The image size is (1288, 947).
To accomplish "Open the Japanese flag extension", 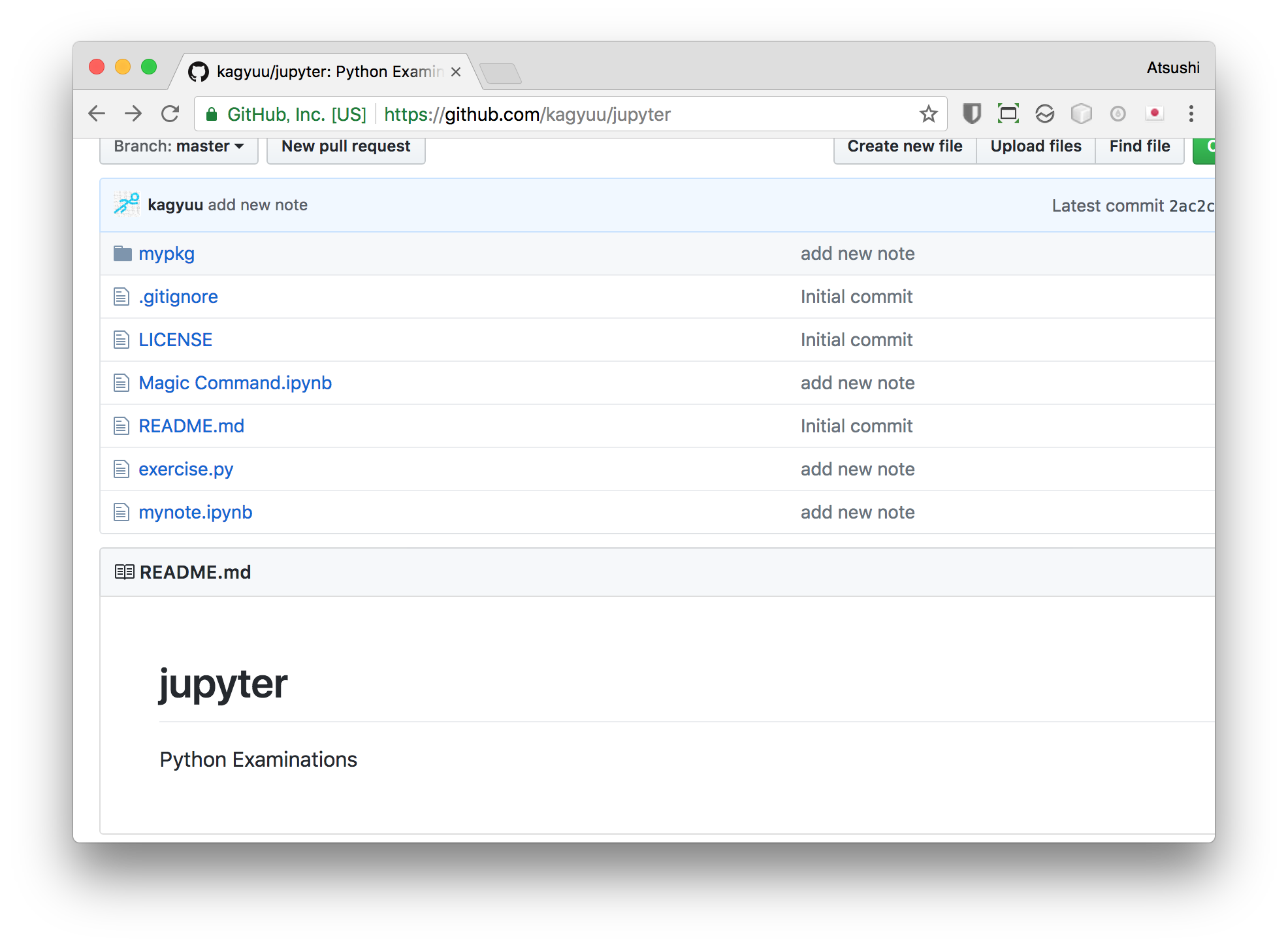I will coord(1155,114).
